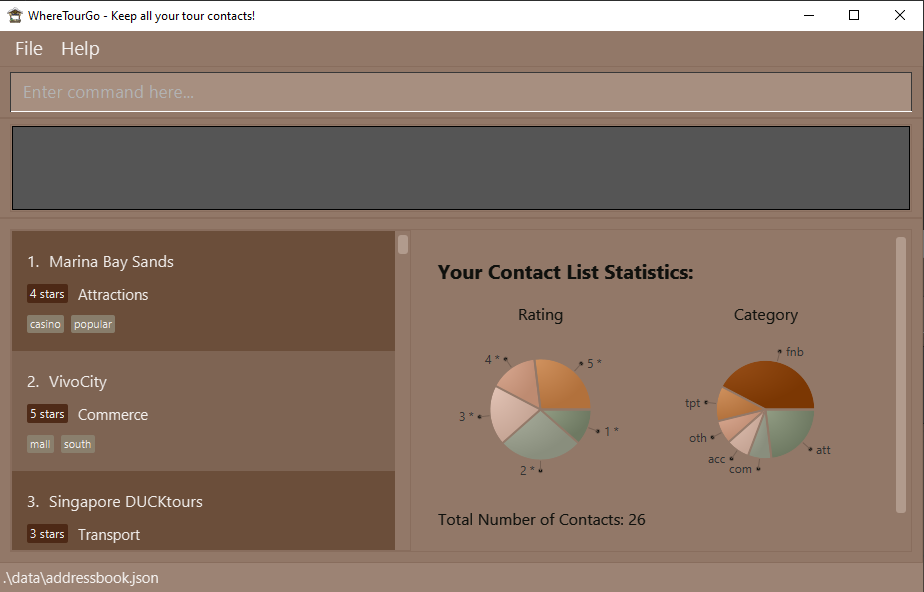Click the contact list scrollbar thumb

click(403, 245)
